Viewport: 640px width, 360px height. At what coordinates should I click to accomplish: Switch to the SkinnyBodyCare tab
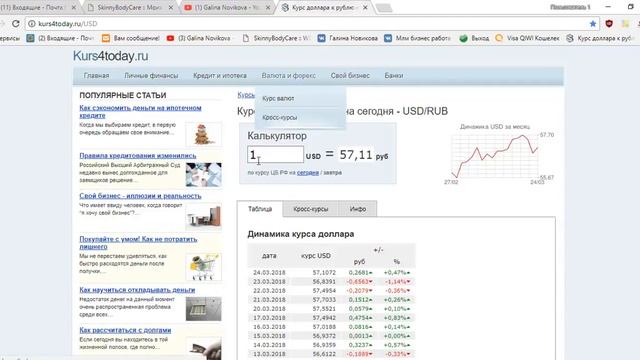point(130,8)
